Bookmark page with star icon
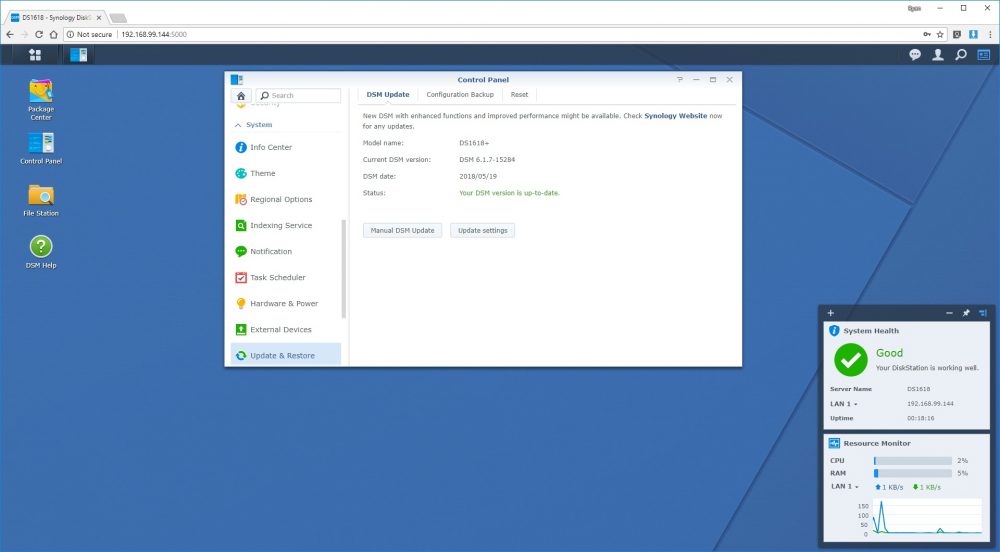This screenshot has height=552, width=1000. (939, 34)
